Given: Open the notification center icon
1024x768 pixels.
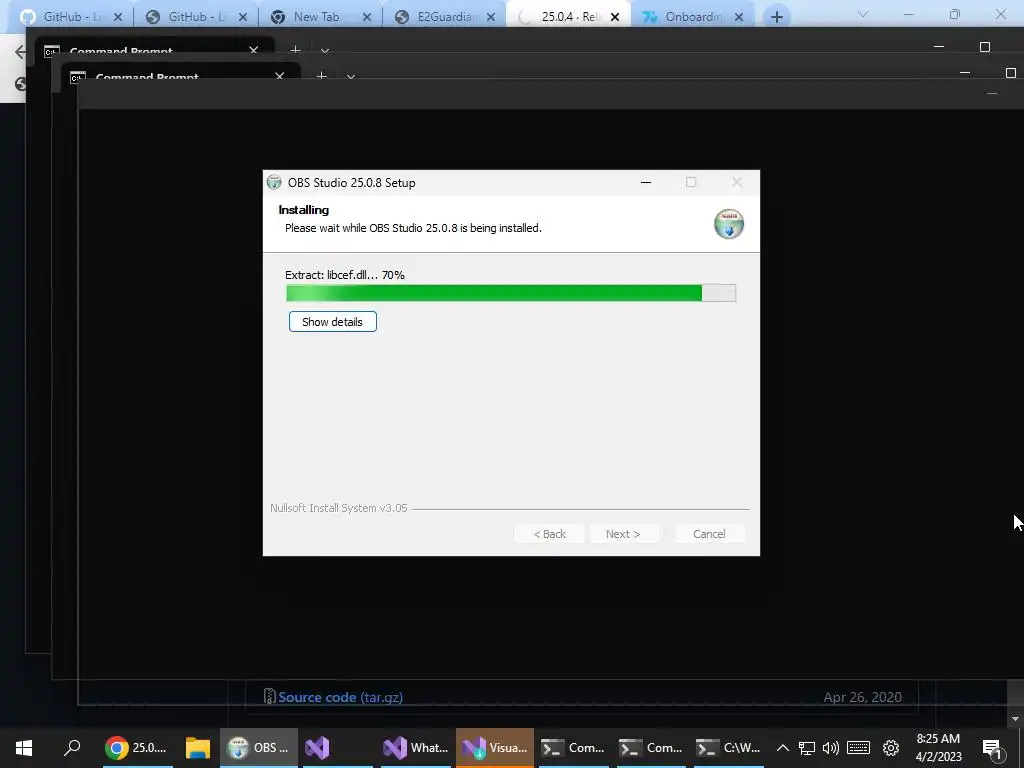Looking at the screenshot, I should coord(992,748).
